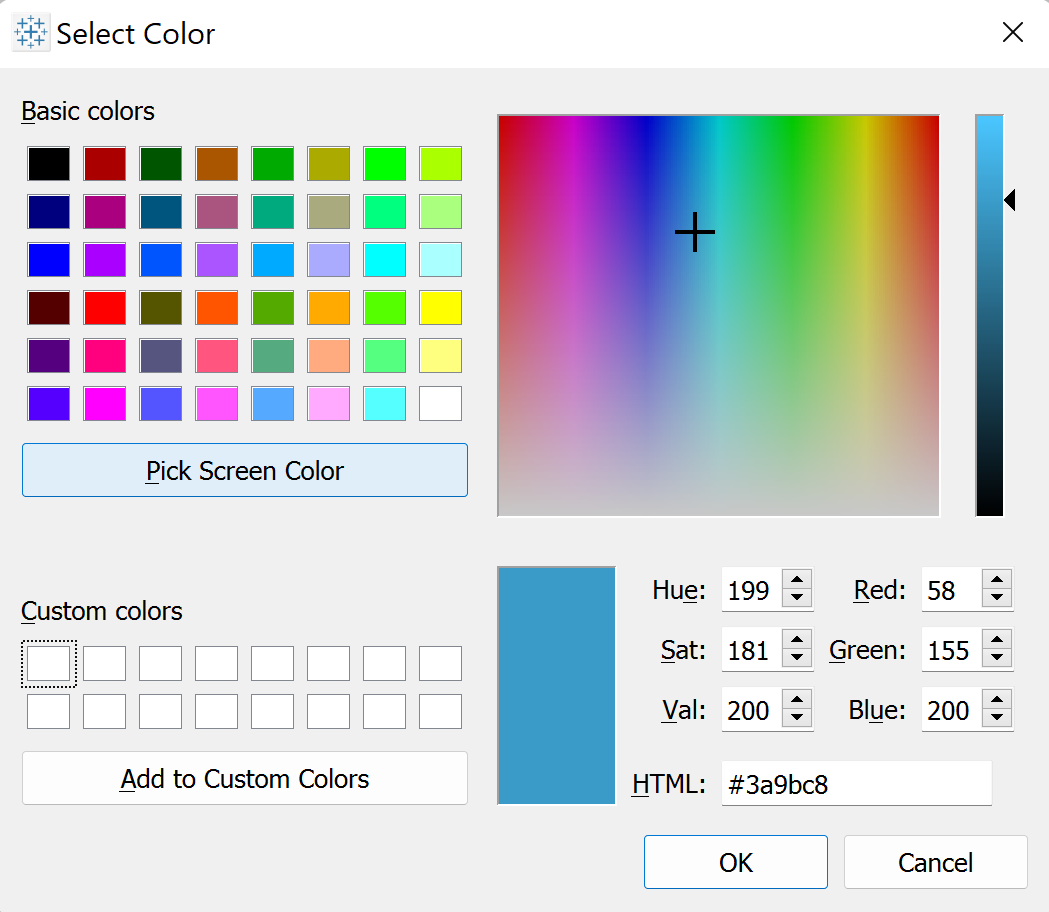The width and height of the screenshot is (1049, 912).
Task: Cancel the Select Color dialog
Action: pyautogui.click(x=935, y=862)
